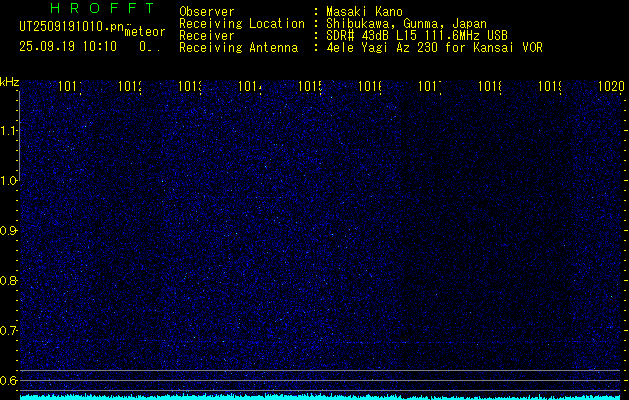Screen dimensions: 629x400
Task: Click the 1.0 kHz frequency tick
Action: 9,180
